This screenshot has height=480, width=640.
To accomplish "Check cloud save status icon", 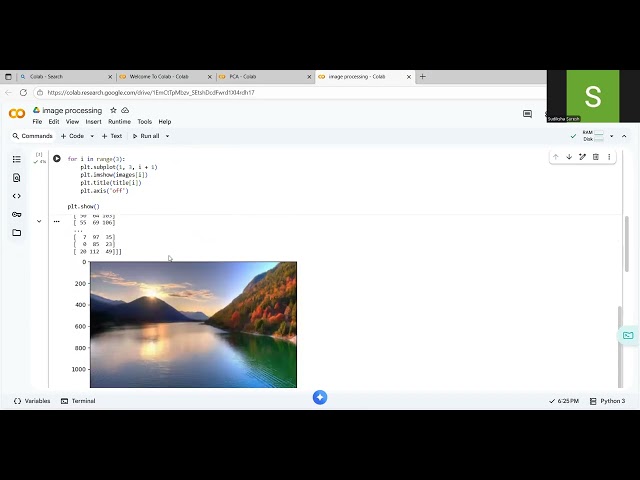I will click(x=125, y=110).
